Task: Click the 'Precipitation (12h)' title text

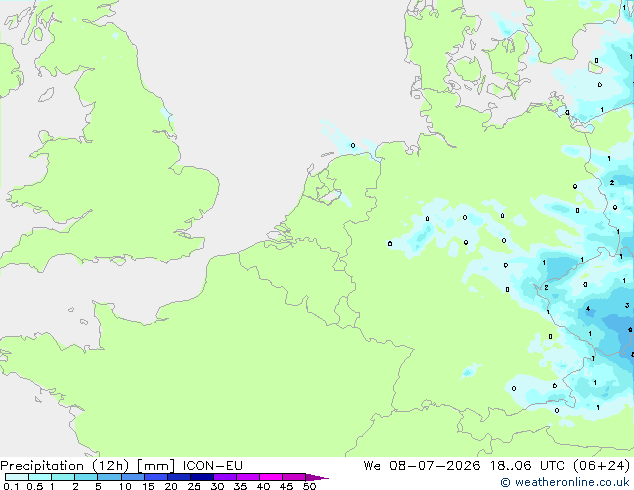Action: pyautogui.click(x=65, y=466)
